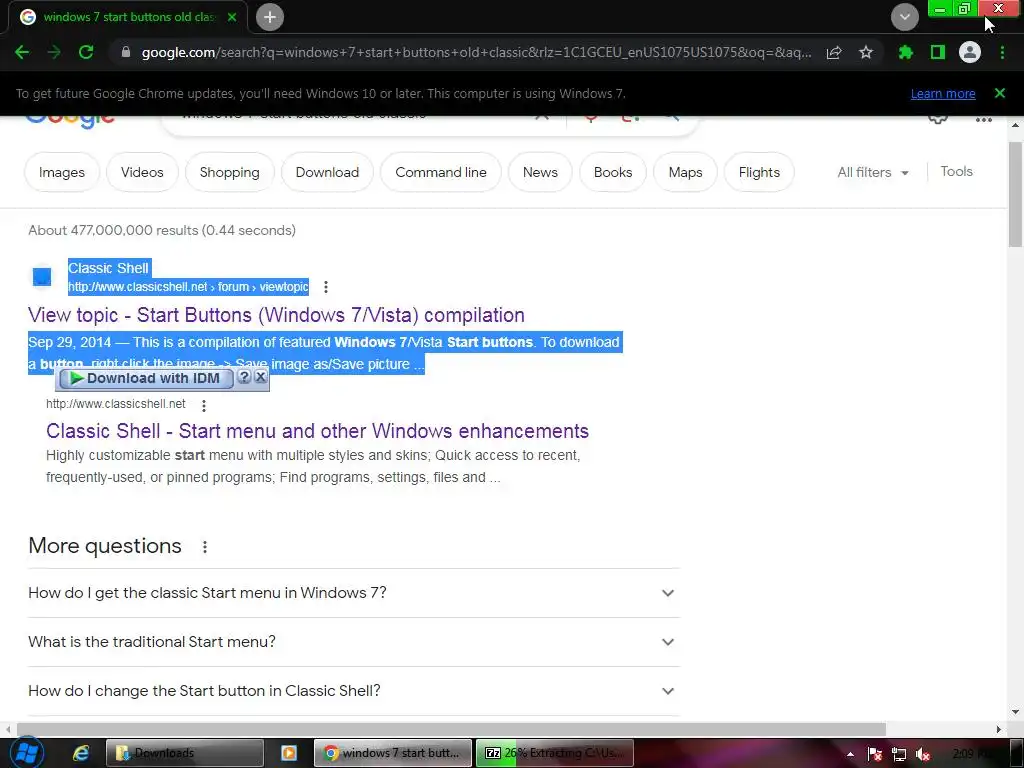Click the About 477,000,000 results text
Image resolution: width=1024 pixels, height=768 pixels.
pyautogui.click(x=162, y=230)
